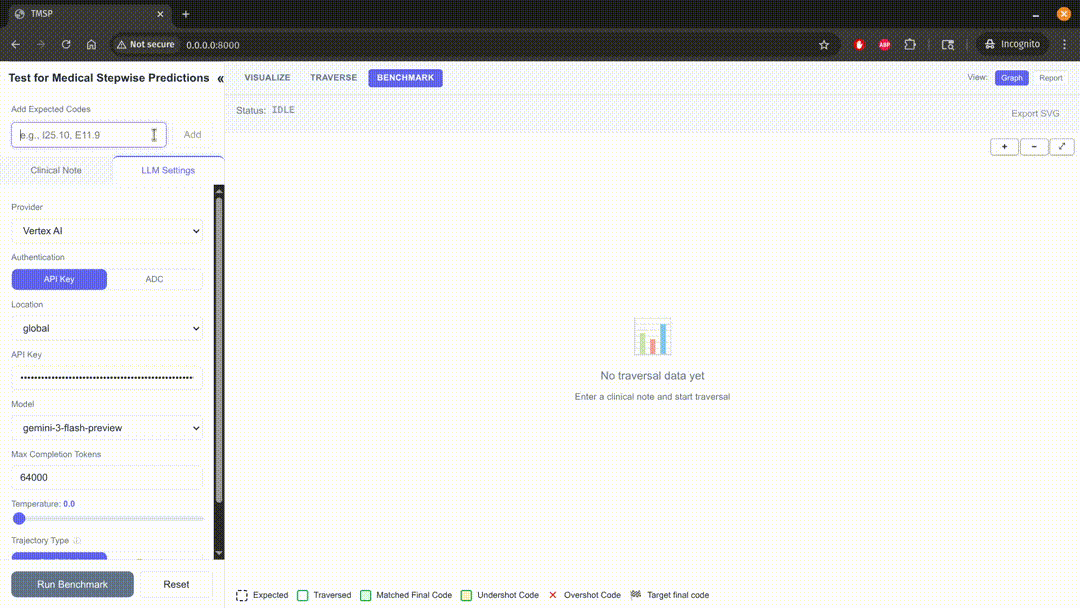Open the ABP adblock extension icon
Viewport: 1080px width, 608px height.
(x=884, y=45)
